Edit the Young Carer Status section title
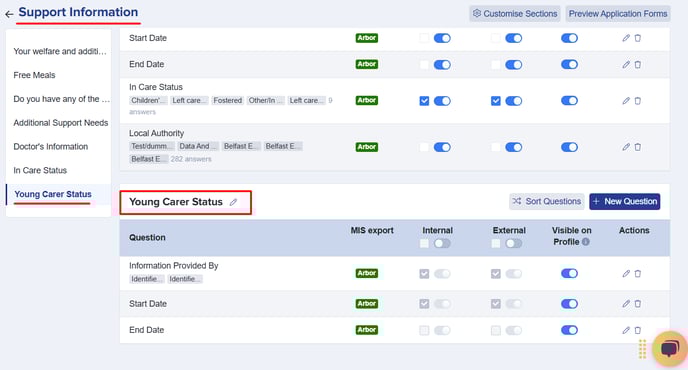This screenshot has width=688, height=370. pyautogui.click(x=233, y=202)
